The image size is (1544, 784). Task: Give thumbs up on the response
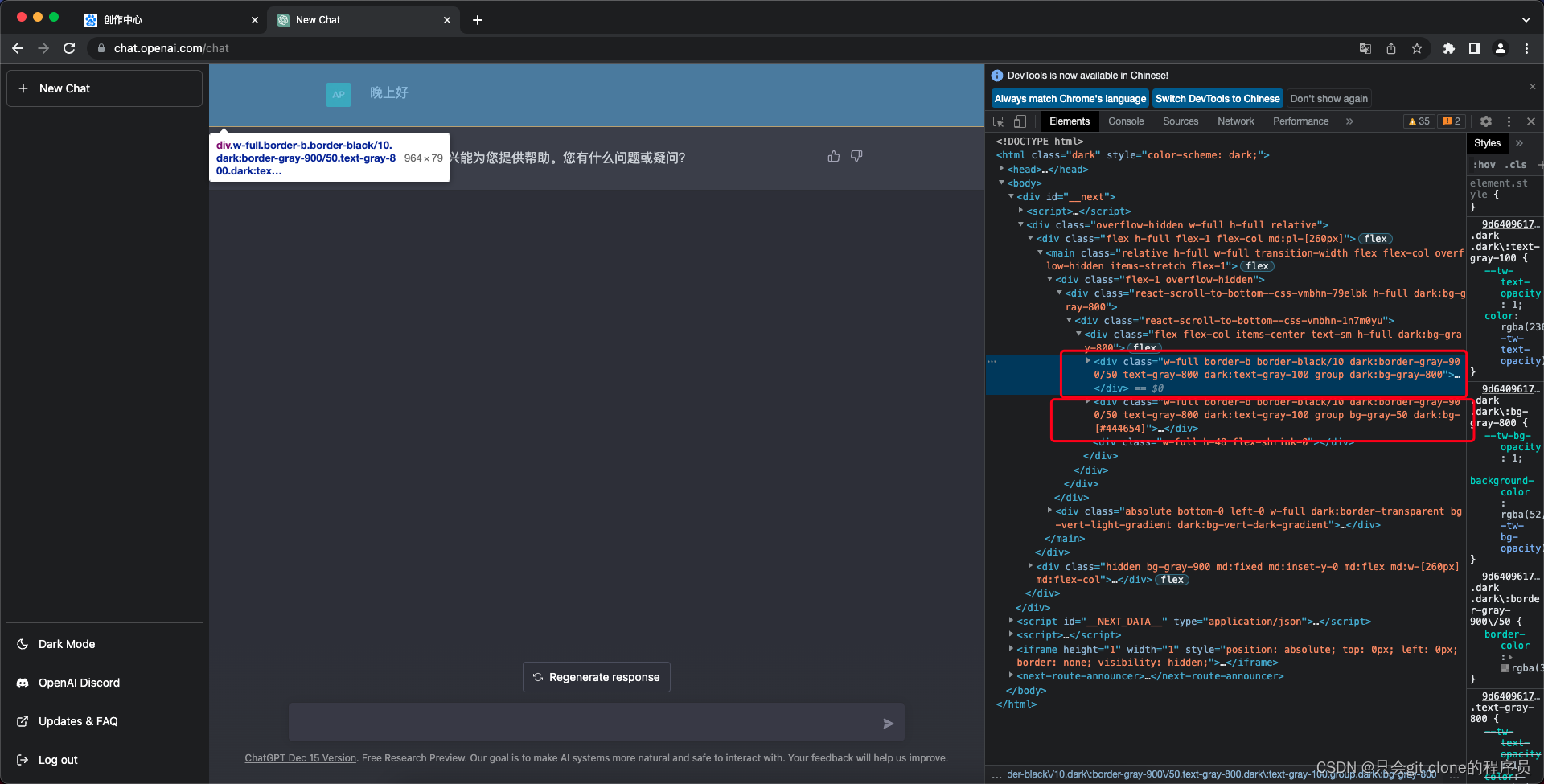pyautogui.click(x=834, y=156)
